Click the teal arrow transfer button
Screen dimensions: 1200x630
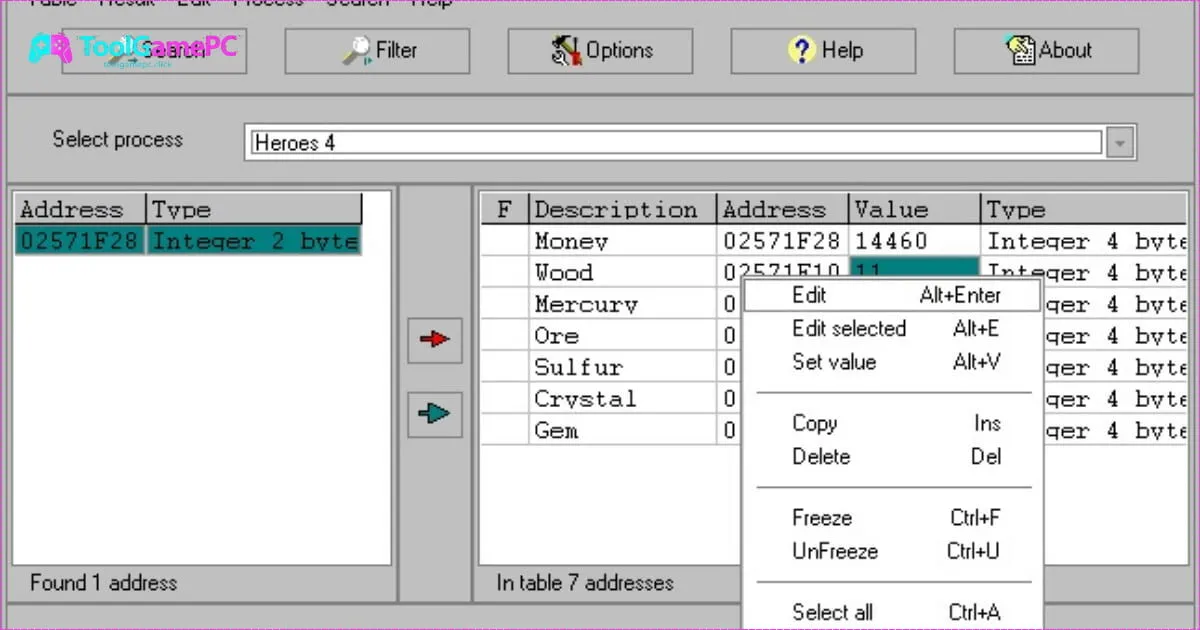point(435,413)
